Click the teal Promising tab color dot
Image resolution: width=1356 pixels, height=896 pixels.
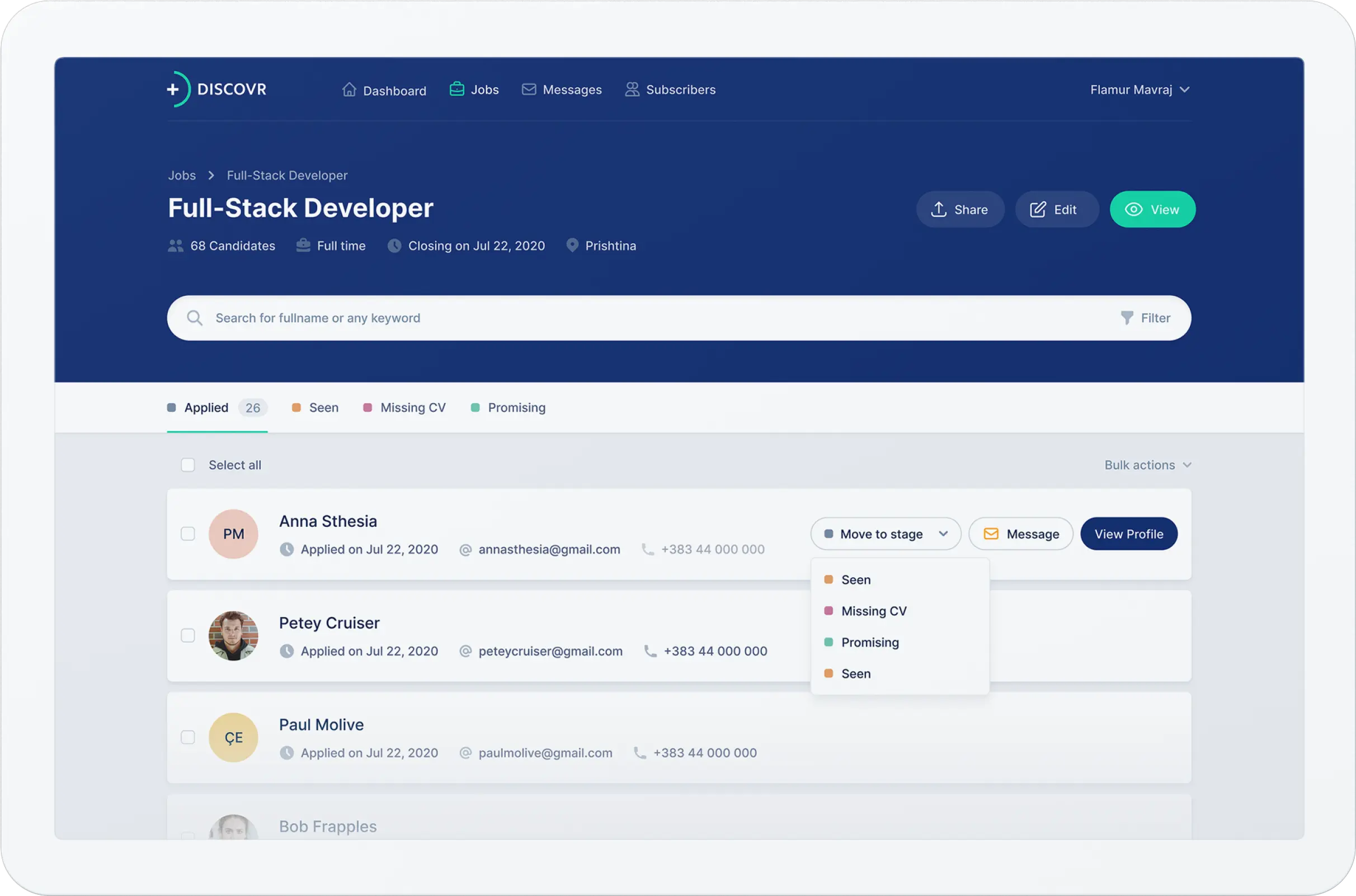tap(475, 407)
